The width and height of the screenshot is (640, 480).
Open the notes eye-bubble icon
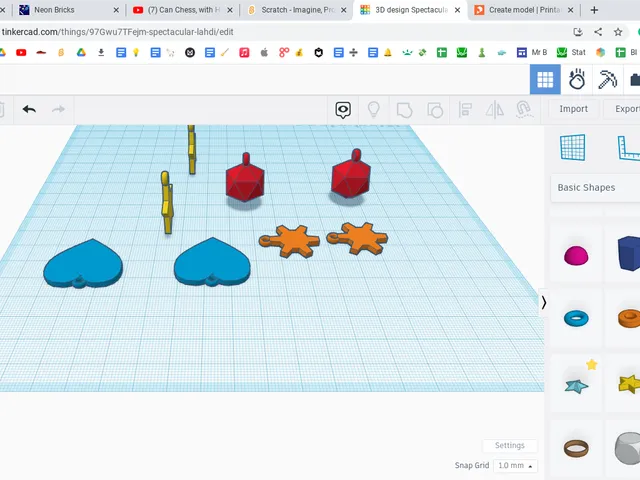coord(343,110)
